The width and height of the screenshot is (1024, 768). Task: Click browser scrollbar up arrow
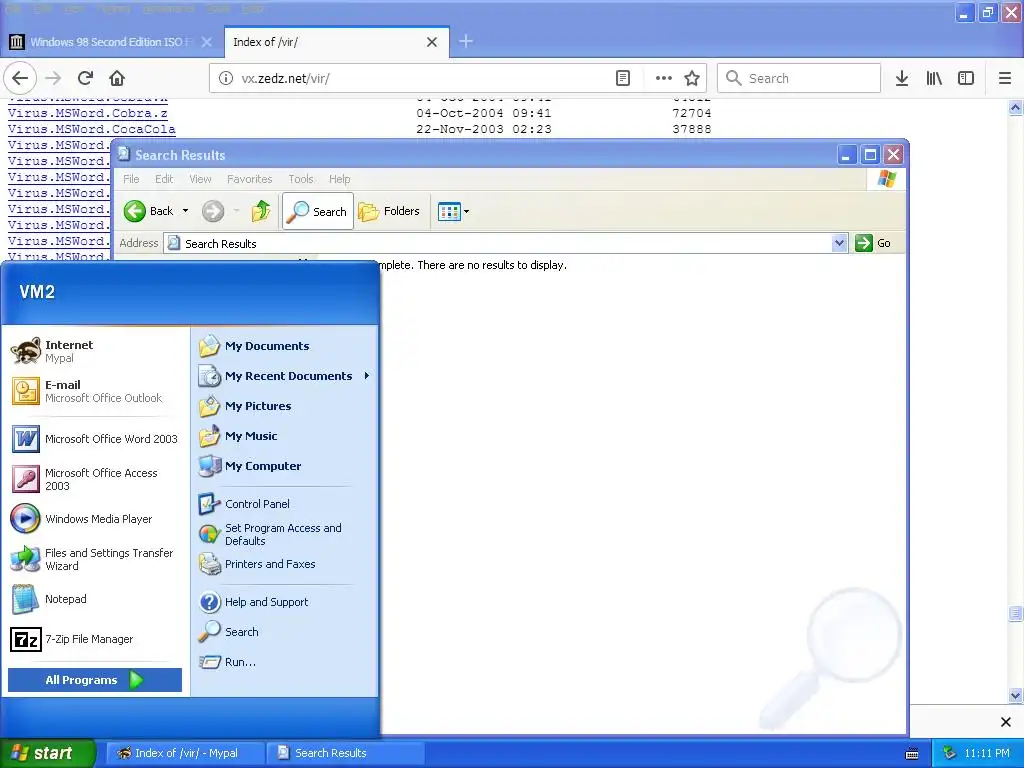point(1015,108)
